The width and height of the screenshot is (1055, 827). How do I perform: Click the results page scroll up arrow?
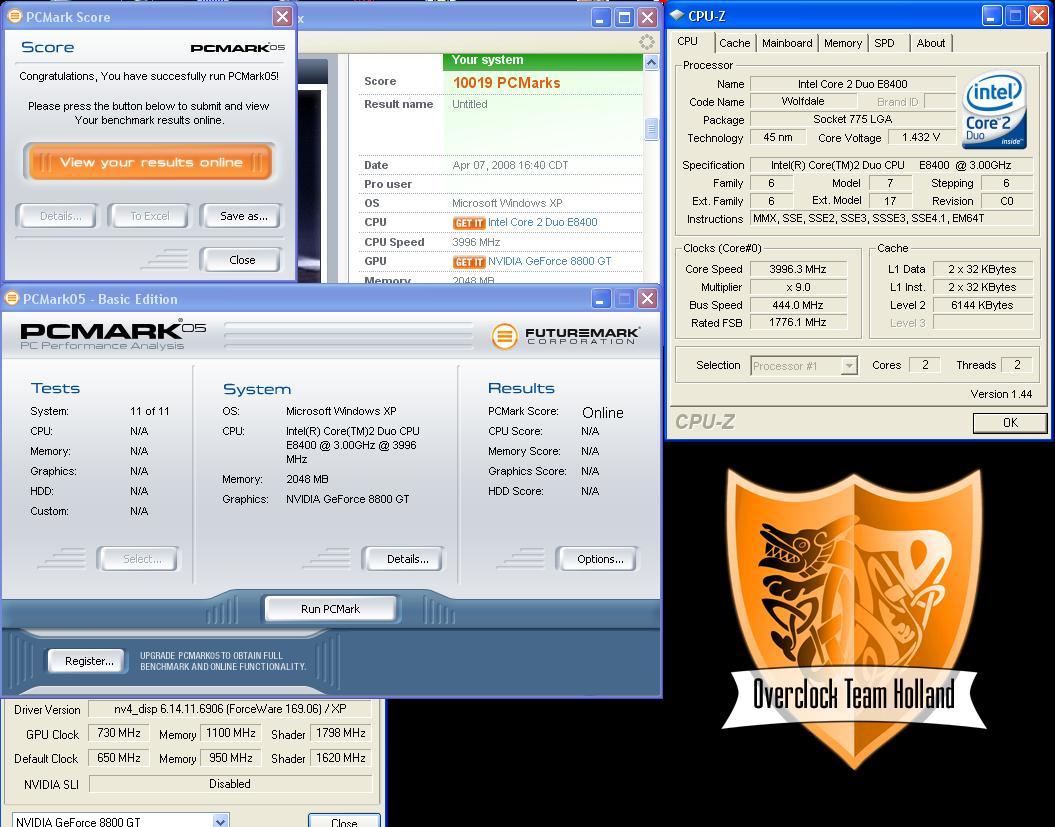(x=651, y=62)
